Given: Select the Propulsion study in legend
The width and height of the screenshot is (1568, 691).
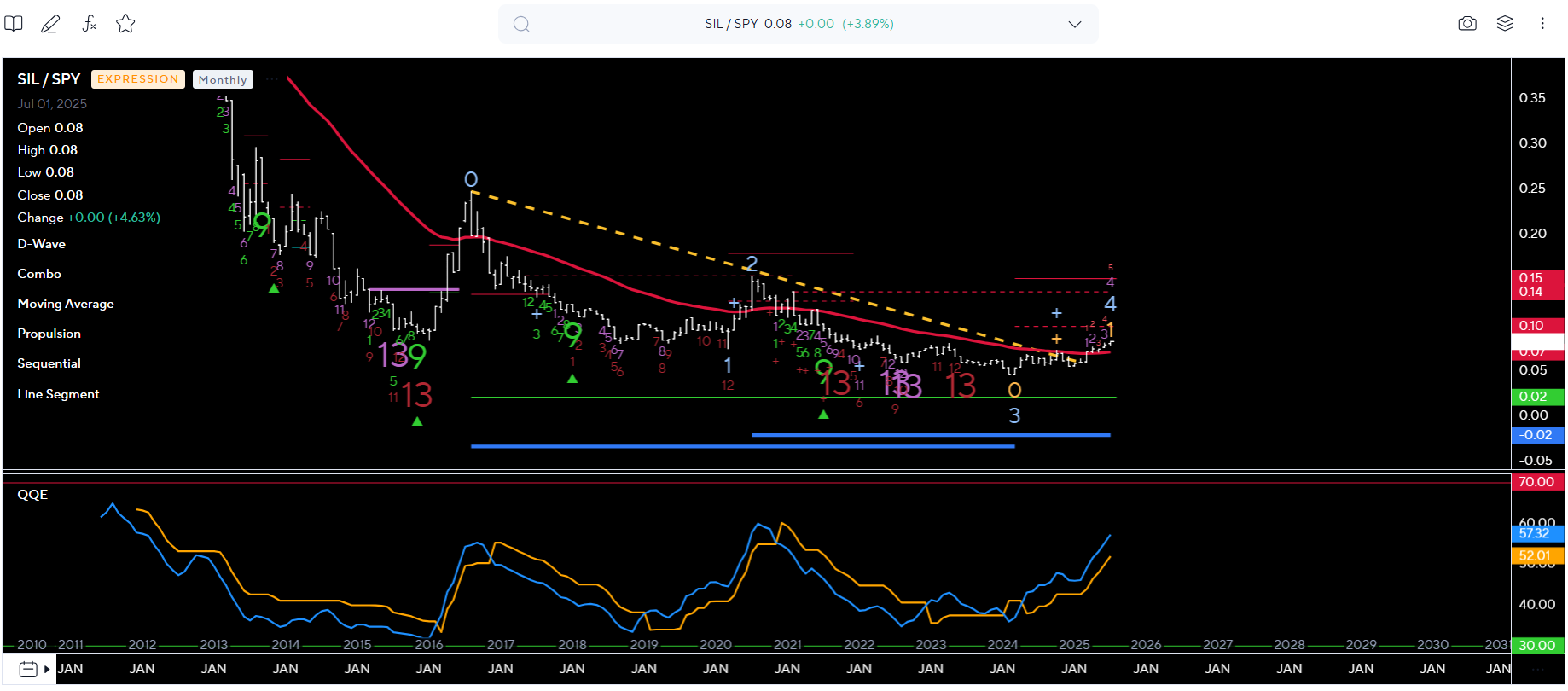Looking at the screenshot, I should click(49, 334).
